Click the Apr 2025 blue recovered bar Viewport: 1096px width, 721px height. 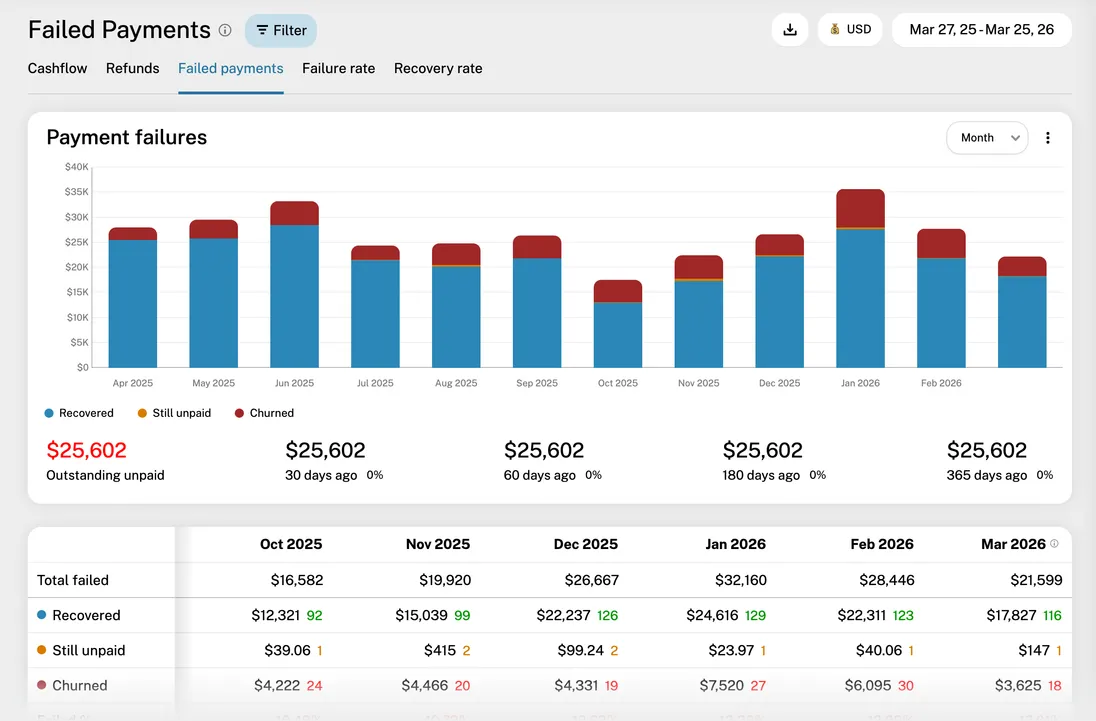tap(133, 303)
